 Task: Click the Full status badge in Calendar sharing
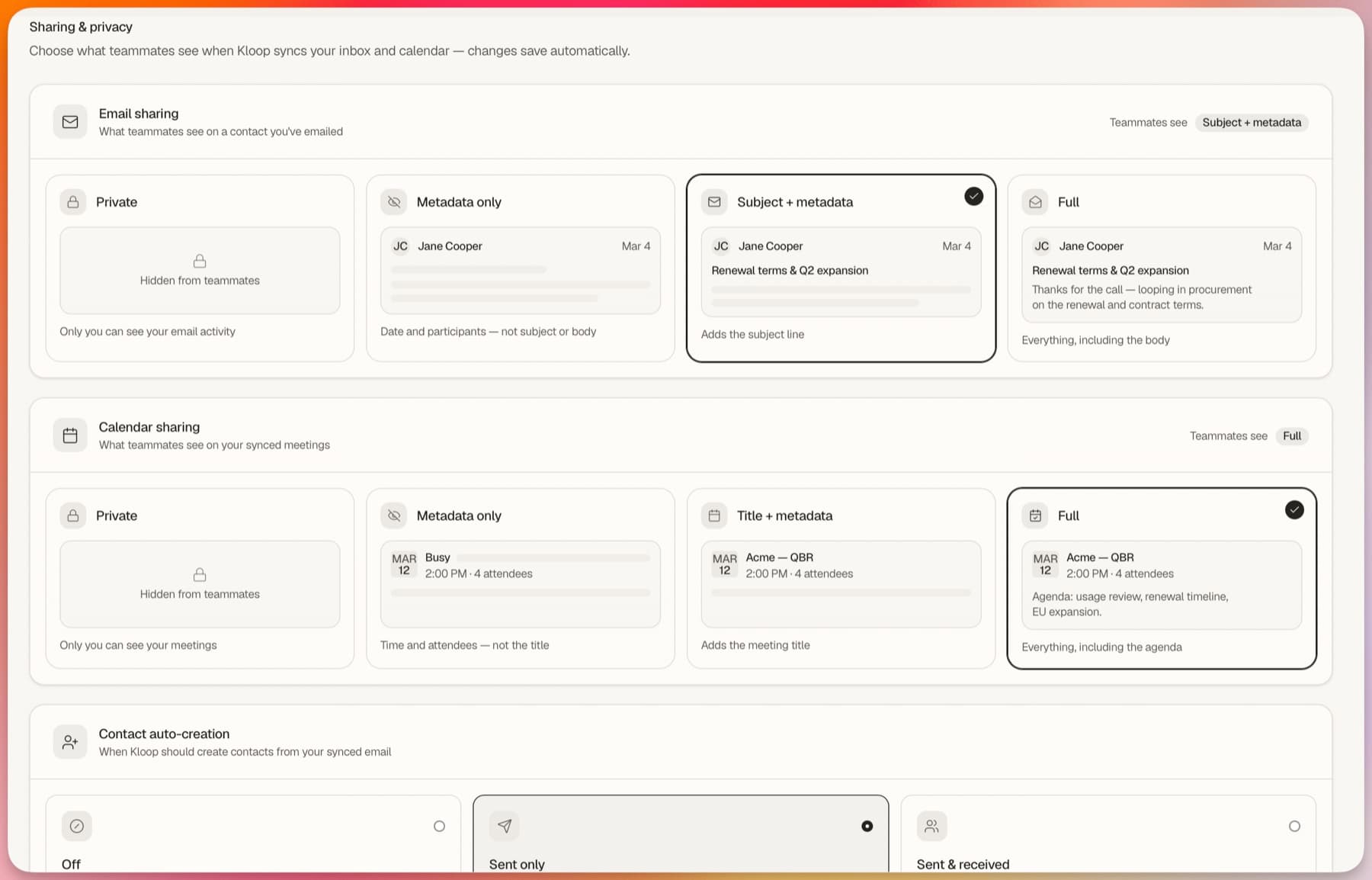pos(1292,436)
